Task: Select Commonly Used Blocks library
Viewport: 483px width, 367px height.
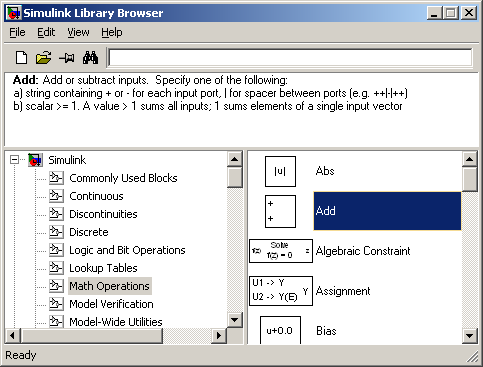Action: click(123, 178)
